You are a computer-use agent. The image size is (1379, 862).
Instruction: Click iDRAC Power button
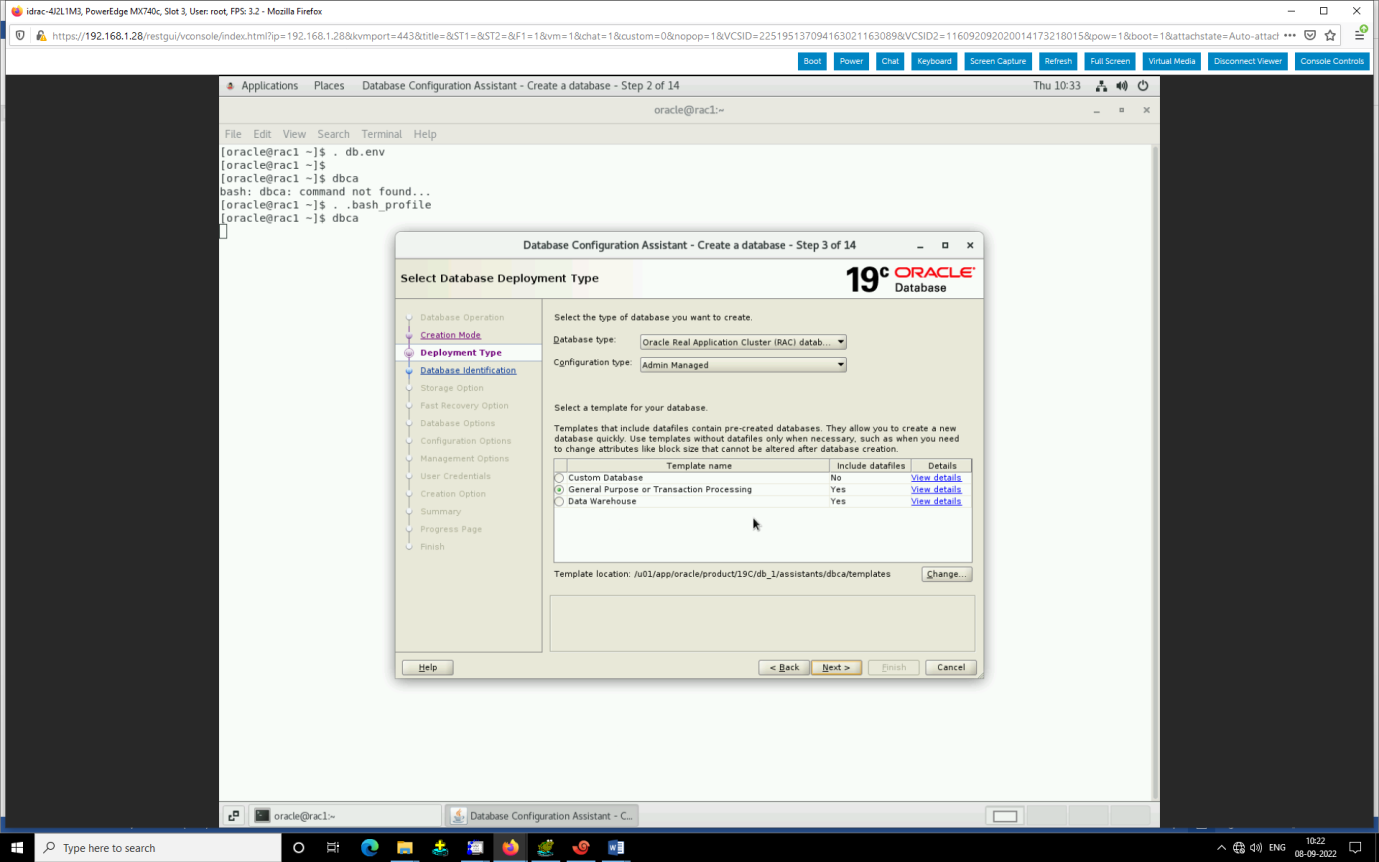[851, 61]
